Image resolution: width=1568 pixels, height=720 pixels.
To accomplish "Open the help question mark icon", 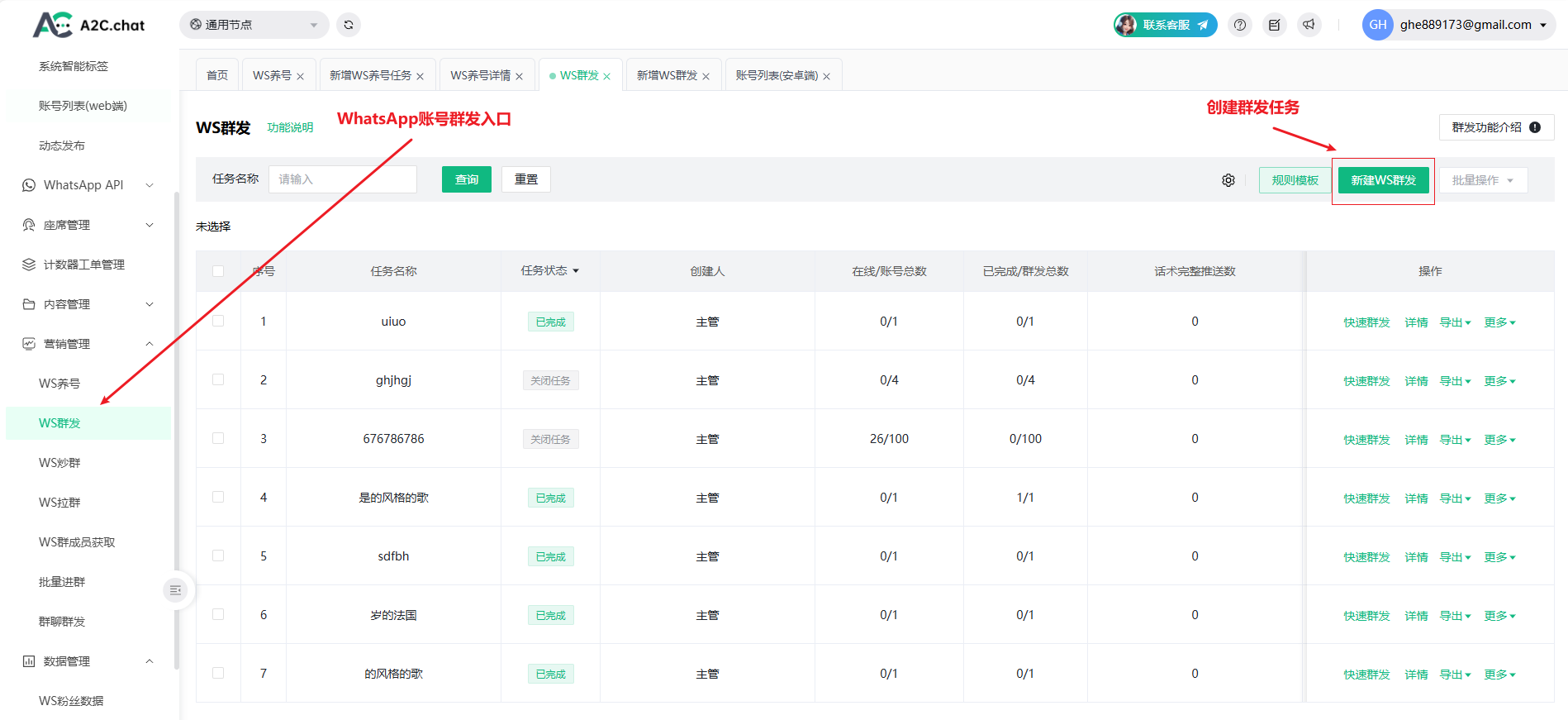I will click(x=1239, y=25).
